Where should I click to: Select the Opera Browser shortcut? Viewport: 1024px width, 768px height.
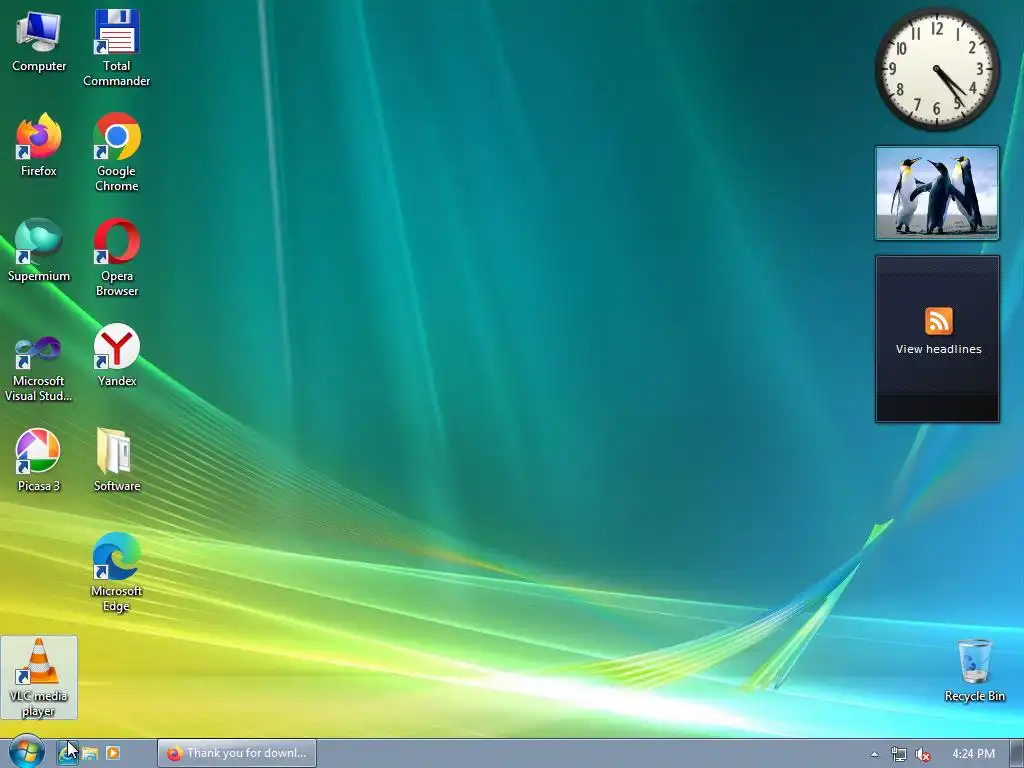pos(116,258)
